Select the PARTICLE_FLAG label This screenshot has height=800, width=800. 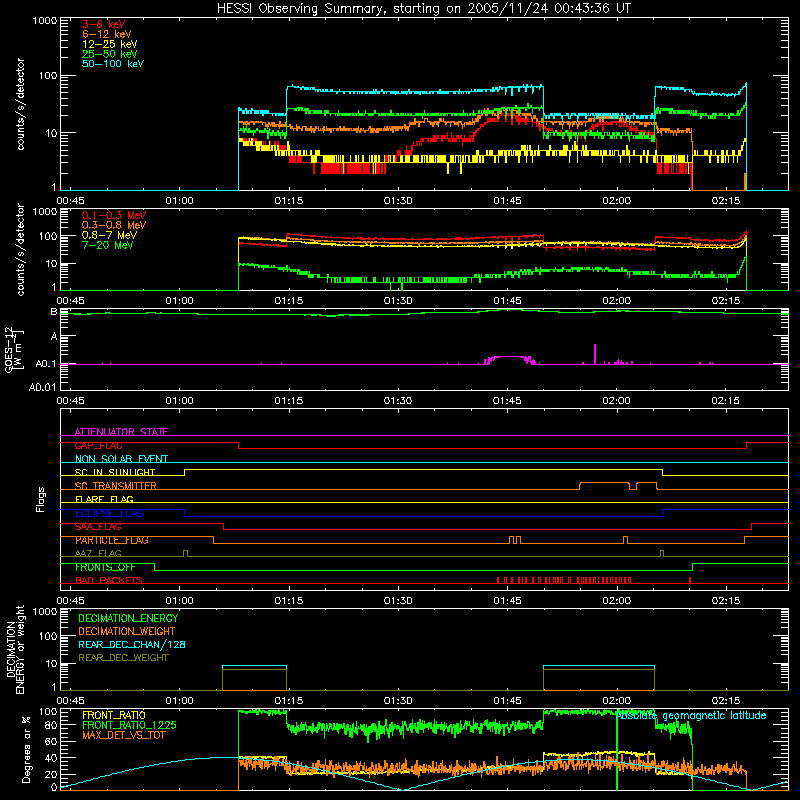[112, 540]
